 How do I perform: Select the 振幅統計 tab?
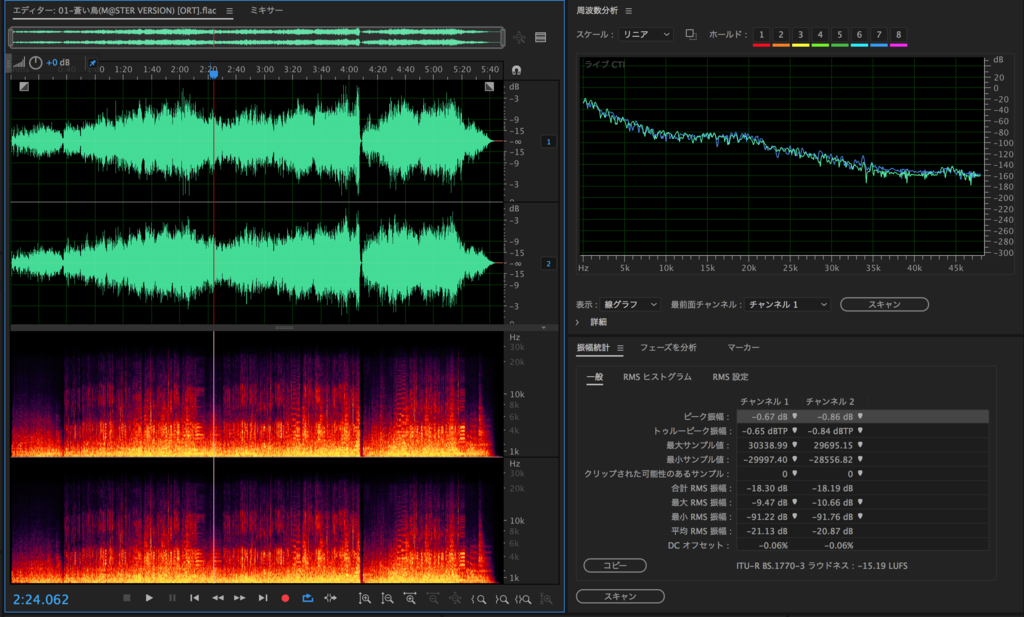[x=593, y=347]
